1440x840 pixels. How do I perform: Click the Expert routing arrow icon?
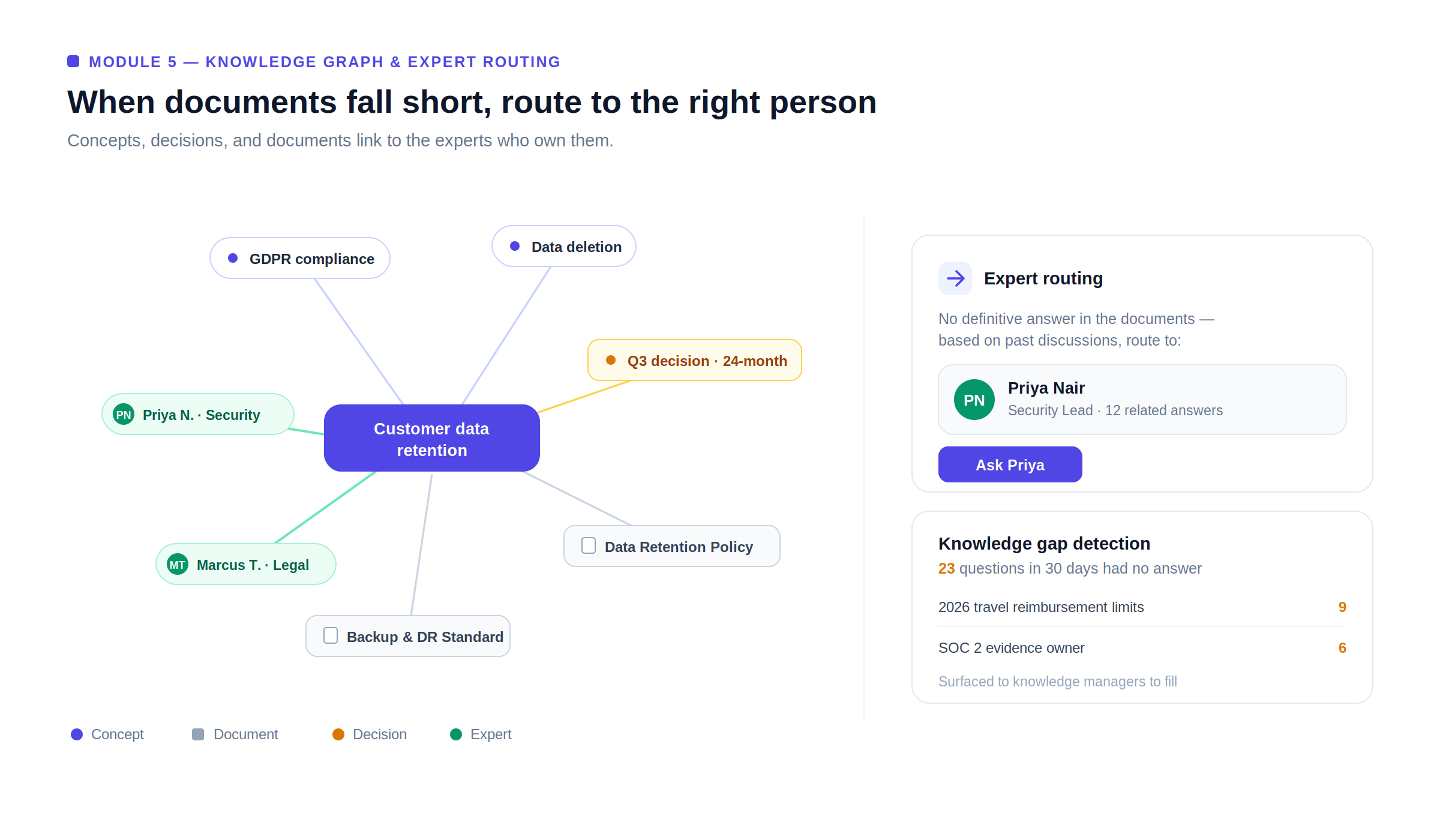coord(955,278)
